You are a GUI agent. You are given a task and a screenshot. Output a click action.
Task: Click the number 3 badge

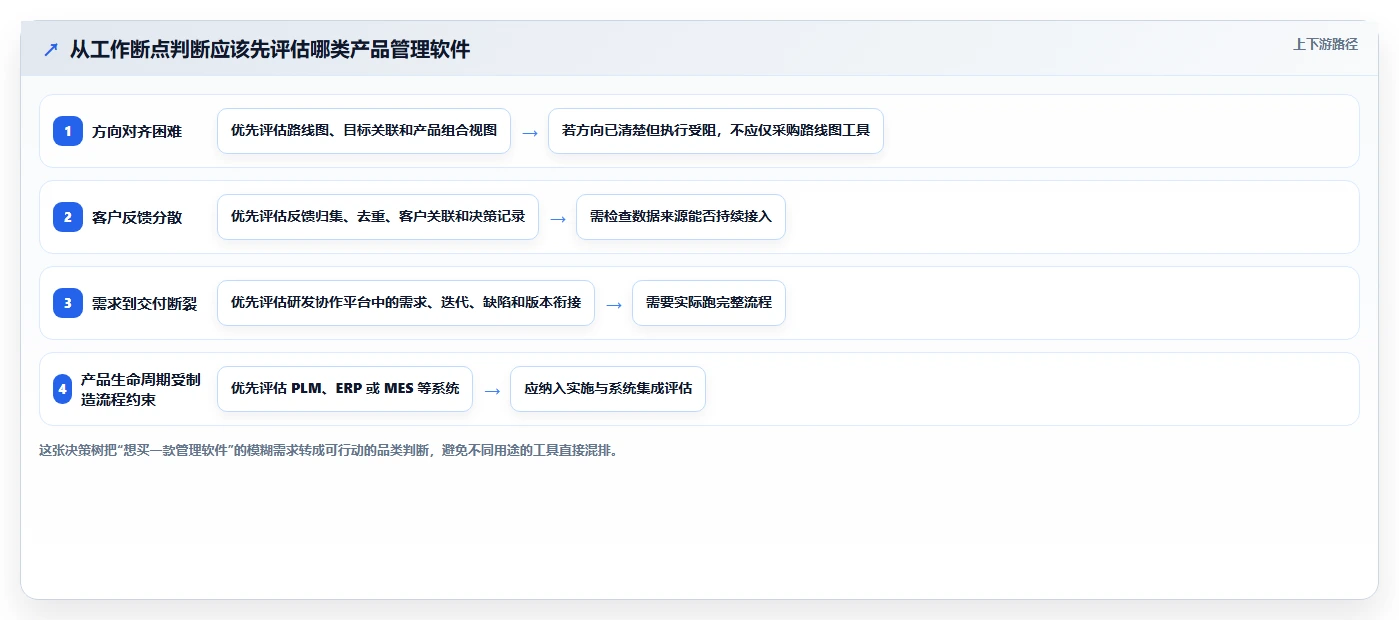[x=68, y=303]
